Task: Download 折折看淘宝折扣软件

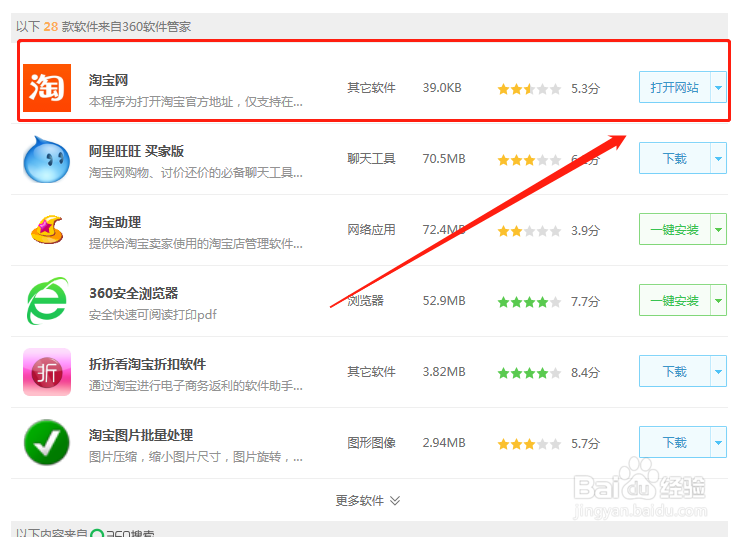Action: [x=675, y=371]
